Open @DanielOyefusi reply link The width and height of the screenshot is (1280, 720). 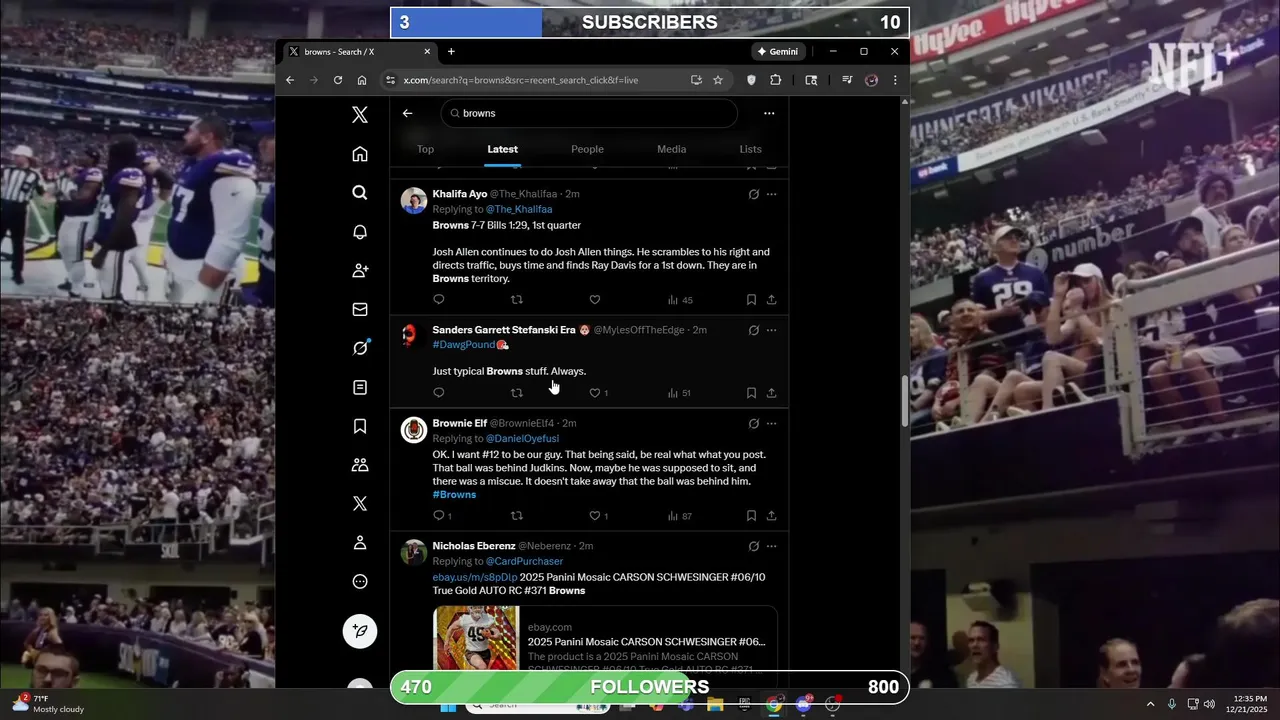coord(522,438)
